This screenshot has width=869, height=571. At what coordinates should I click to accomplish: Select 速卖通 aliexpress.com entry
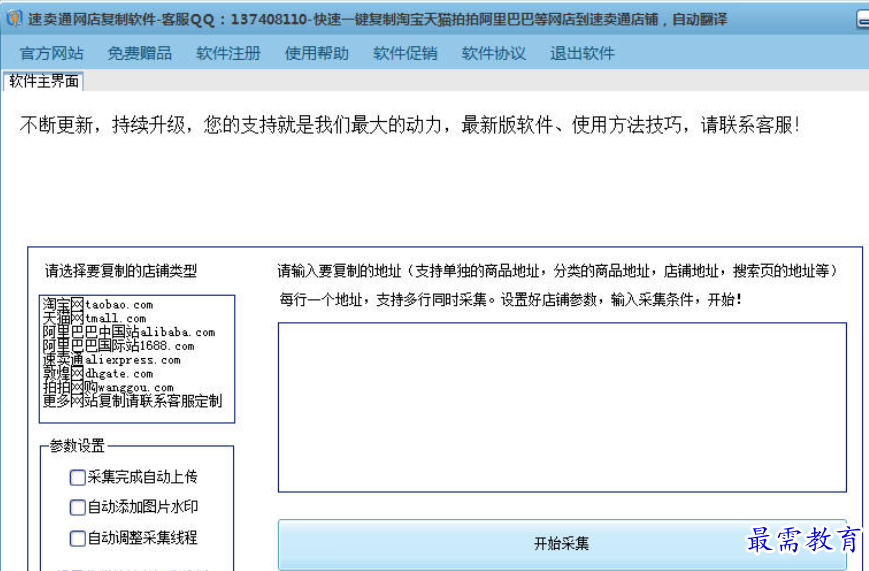tap(111, 360)
